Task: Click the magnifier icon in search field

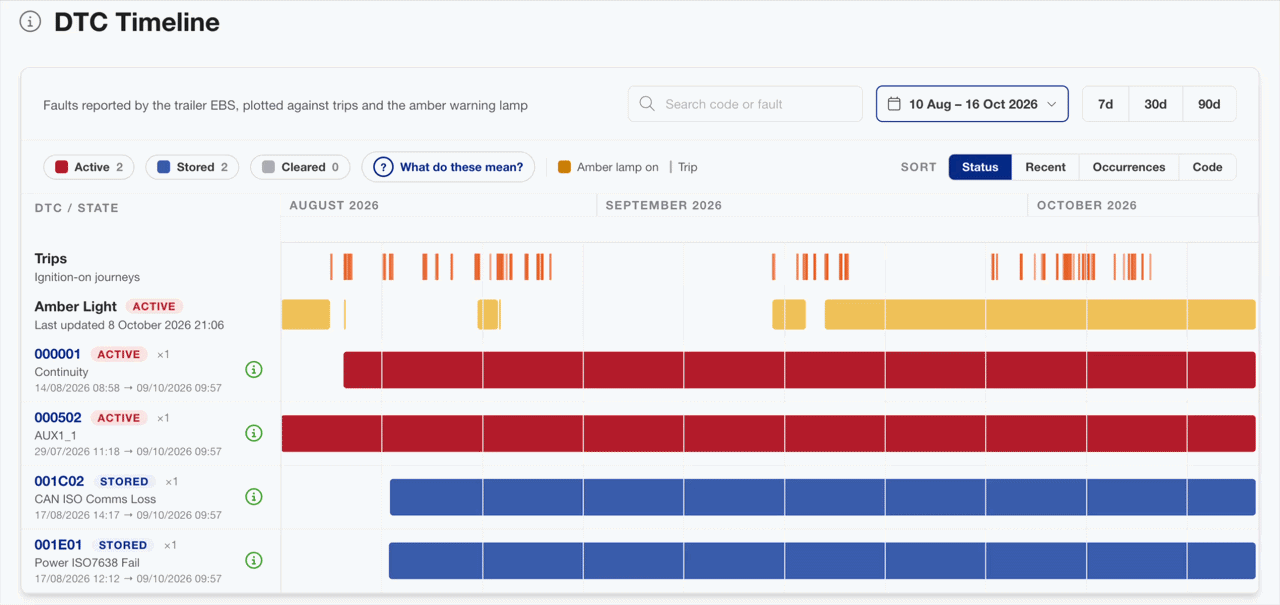Action: [647, 104]
